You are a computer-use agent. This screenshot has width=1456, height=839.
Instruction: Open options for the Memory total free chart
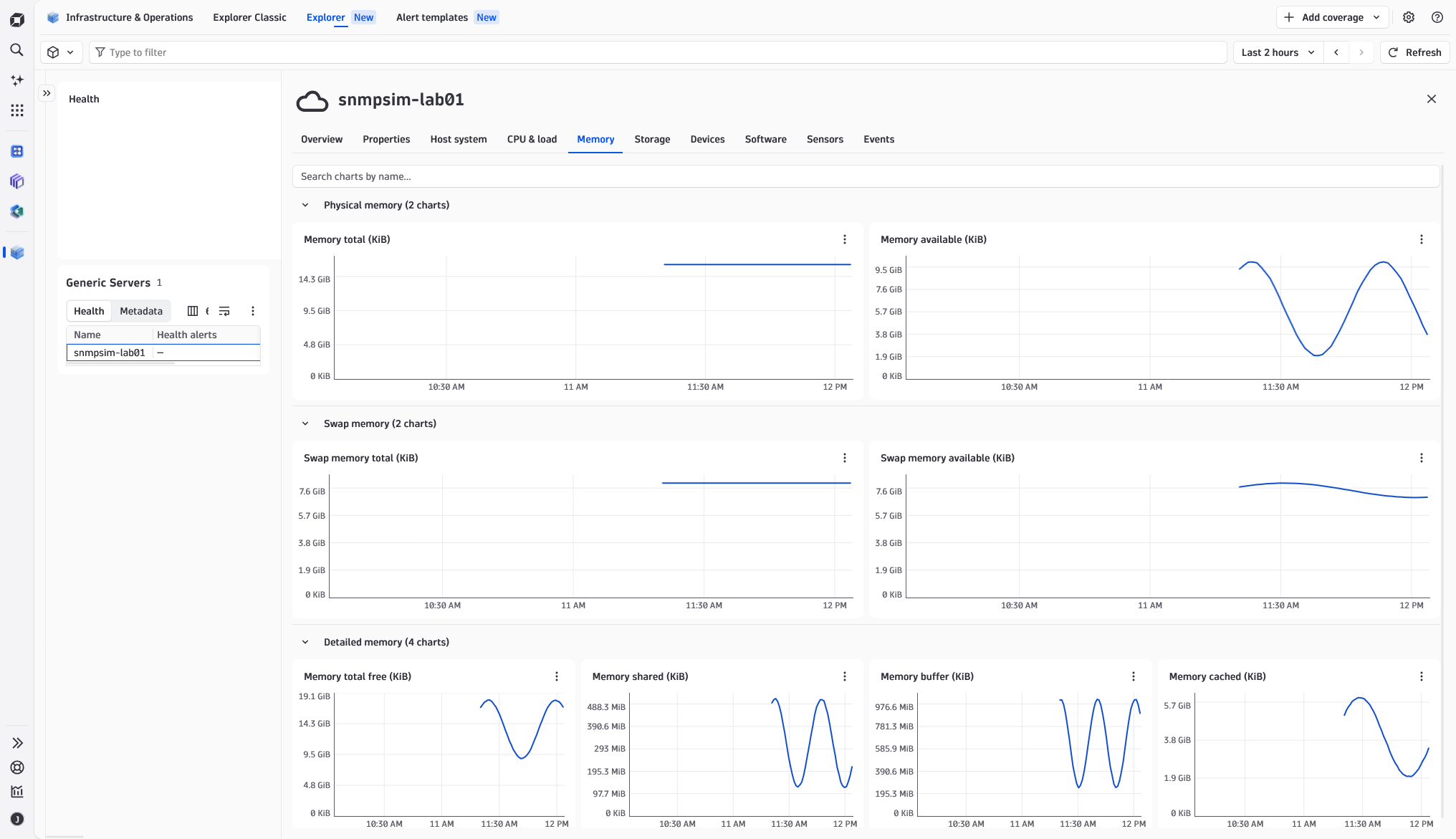tap(557, 676)
